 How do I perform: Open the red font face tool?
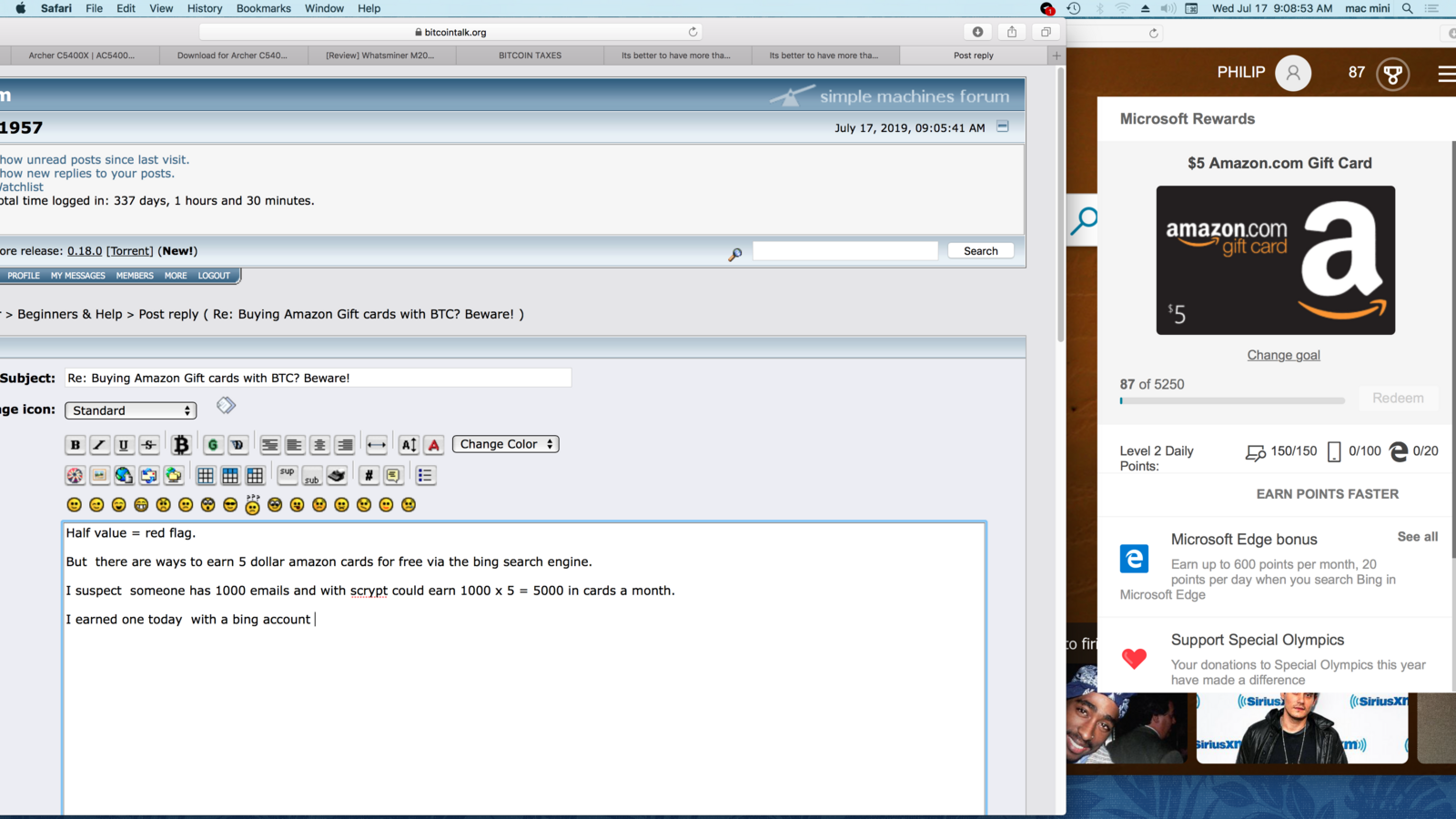tap(434, 445)
